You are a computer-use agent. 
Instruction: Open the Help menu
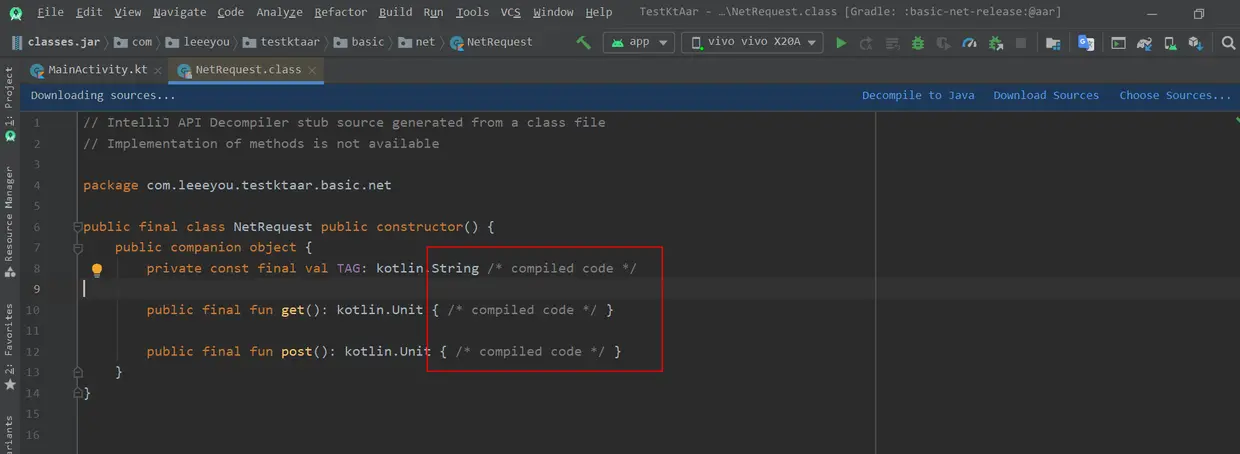click(599, 12)
